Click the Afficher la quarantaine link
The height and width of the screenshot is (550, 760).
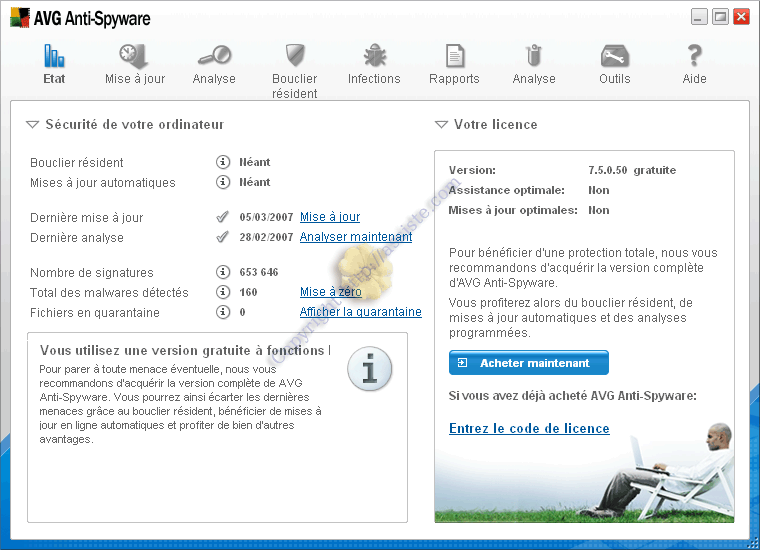click(x=361, y=312)
